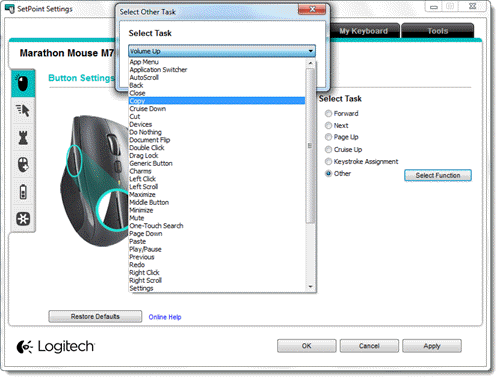Select the Page Up radio option
This screenshot has height=380, width=500.
click(x=328, y=137)
